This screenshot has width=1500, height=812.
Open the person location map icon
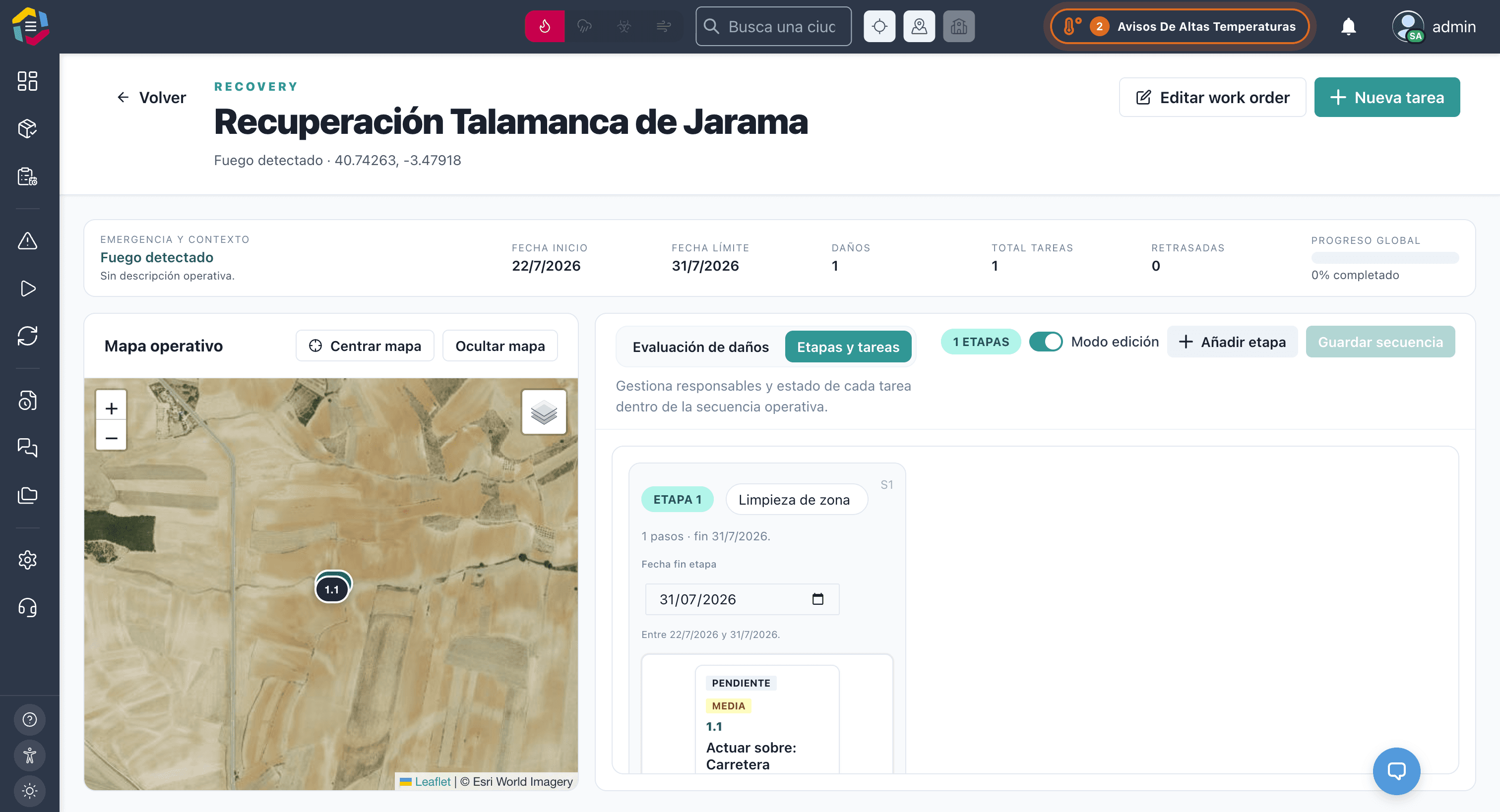pos(919,26)
